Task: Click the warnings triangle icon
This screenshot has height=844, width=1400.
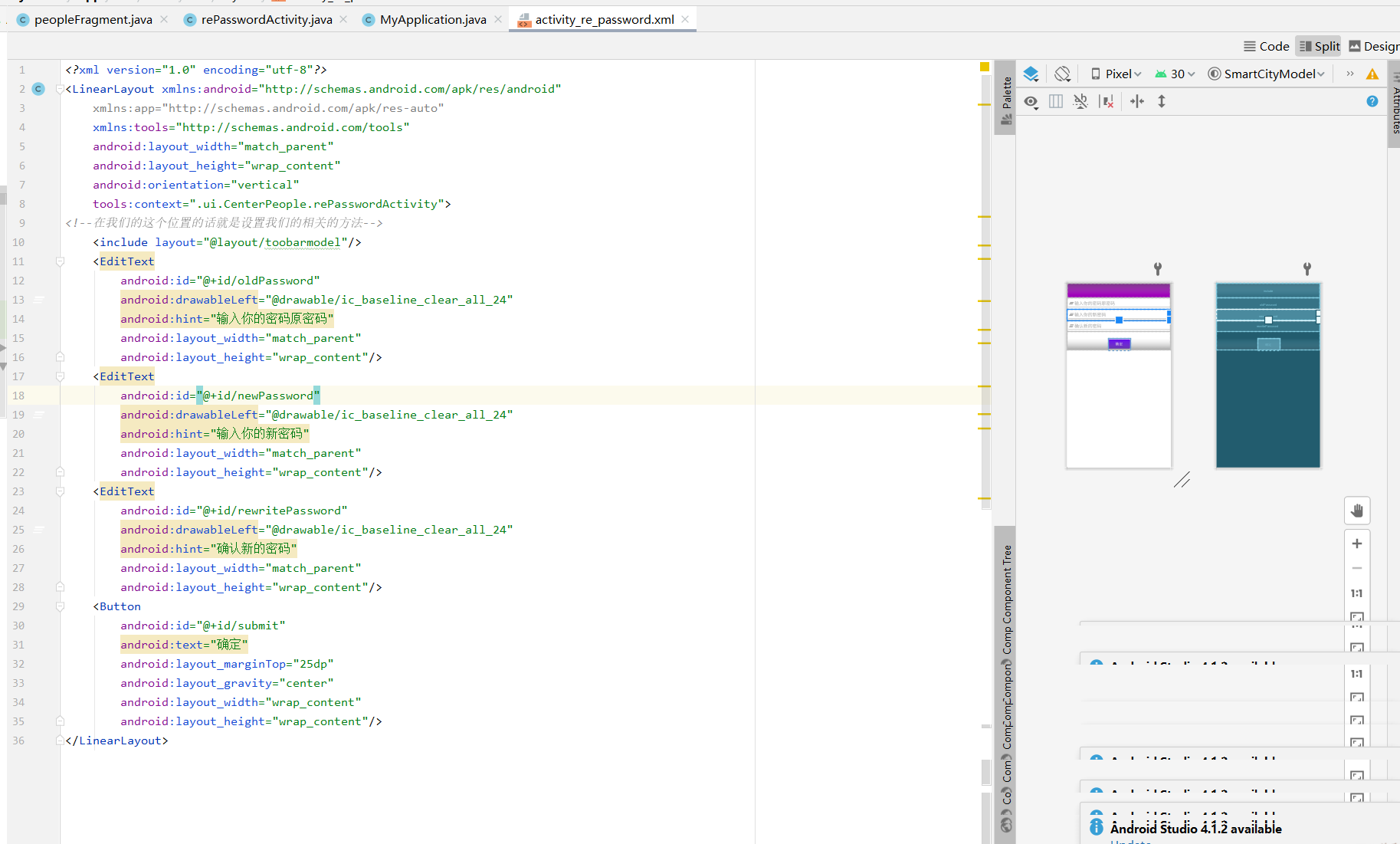Action: pos(1372,74)
